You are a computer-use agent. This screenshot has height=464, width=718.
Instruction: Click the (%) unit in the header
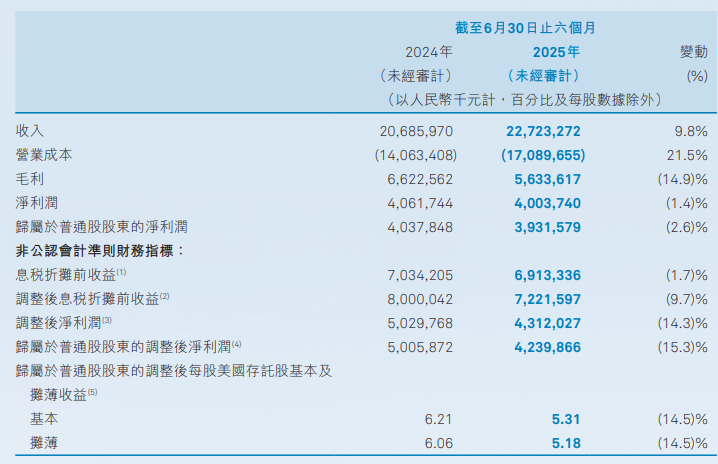pyautogui.click(x=697, y=76)
